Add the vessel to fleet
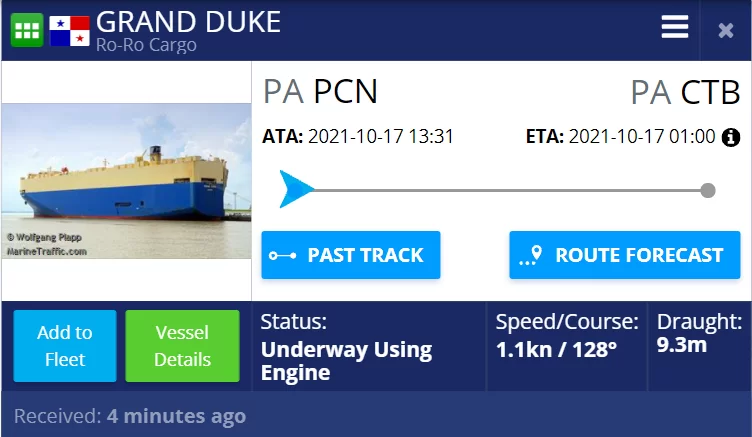This screenshot has width=752, height=437. pyautogui.click(x=65, y=346)
